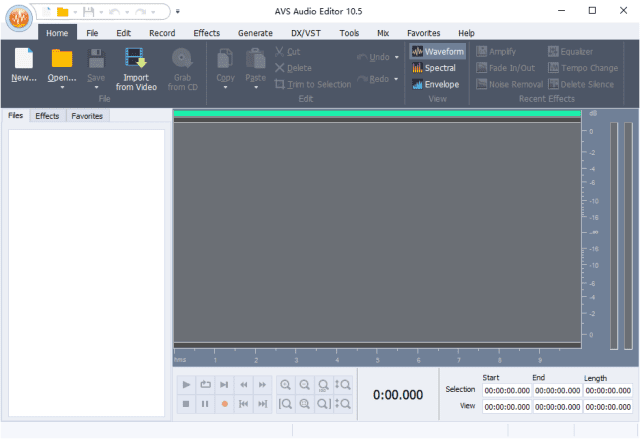
Task: Click the Vertical Zoom Out icon
Action: click(x=342, y=404)
